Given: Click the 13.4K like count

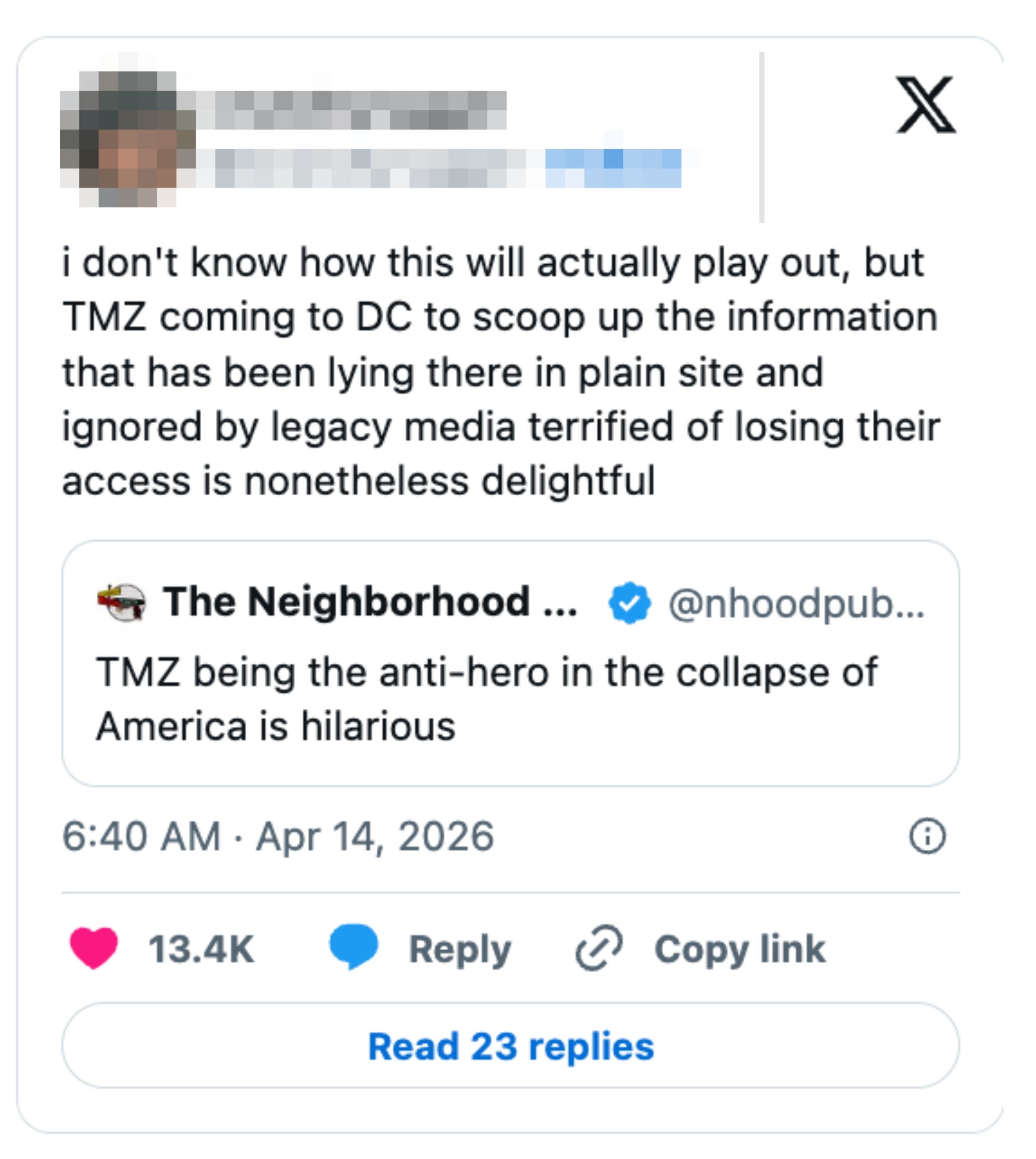Looking at the screenshot, I should click(x=202, y=949).
